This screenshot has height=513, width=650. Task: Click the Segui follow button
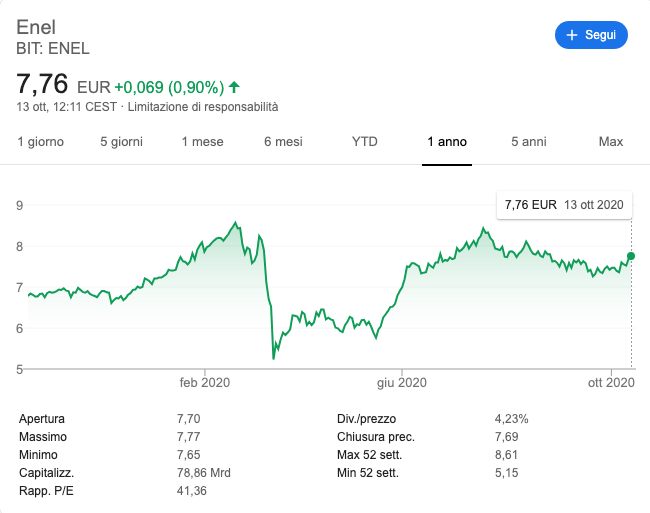pos(591,35)
